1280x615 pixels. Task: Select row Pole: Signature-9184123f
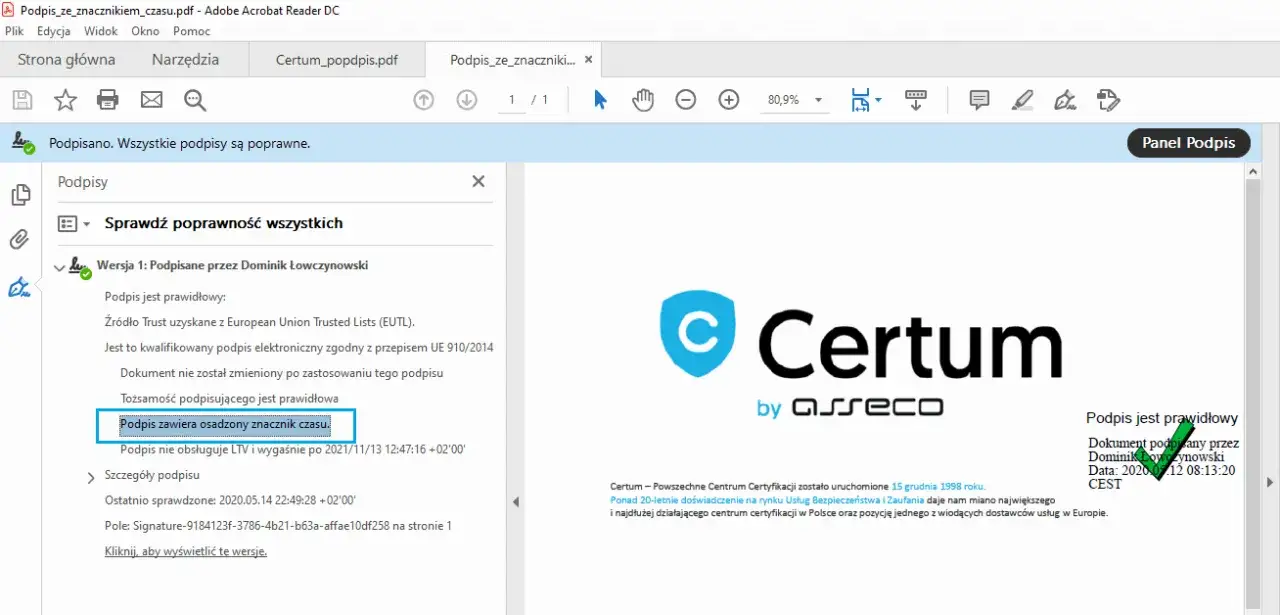(x=278, y=526)
